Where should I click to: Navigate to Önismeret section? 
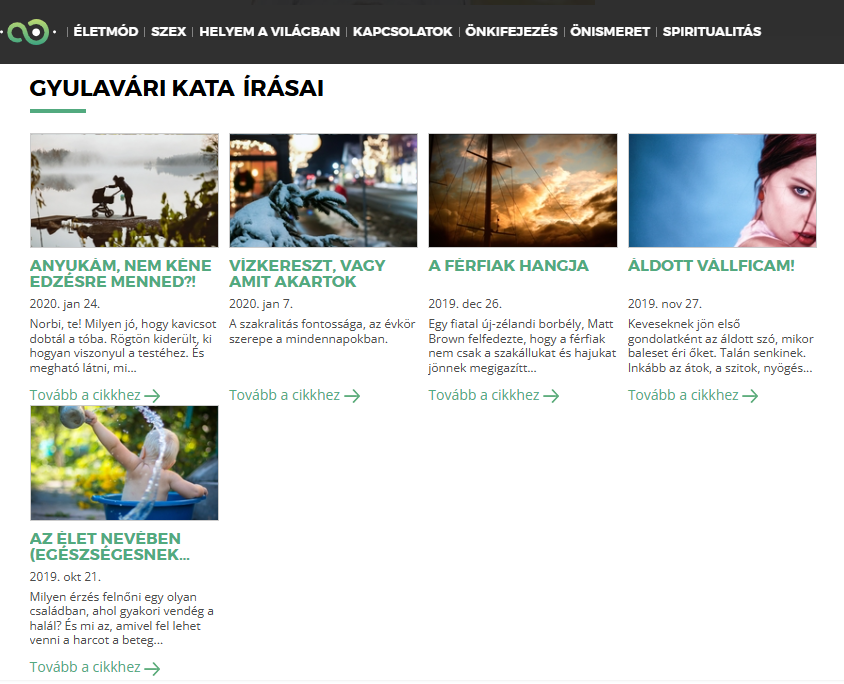[x=609, y=32]
